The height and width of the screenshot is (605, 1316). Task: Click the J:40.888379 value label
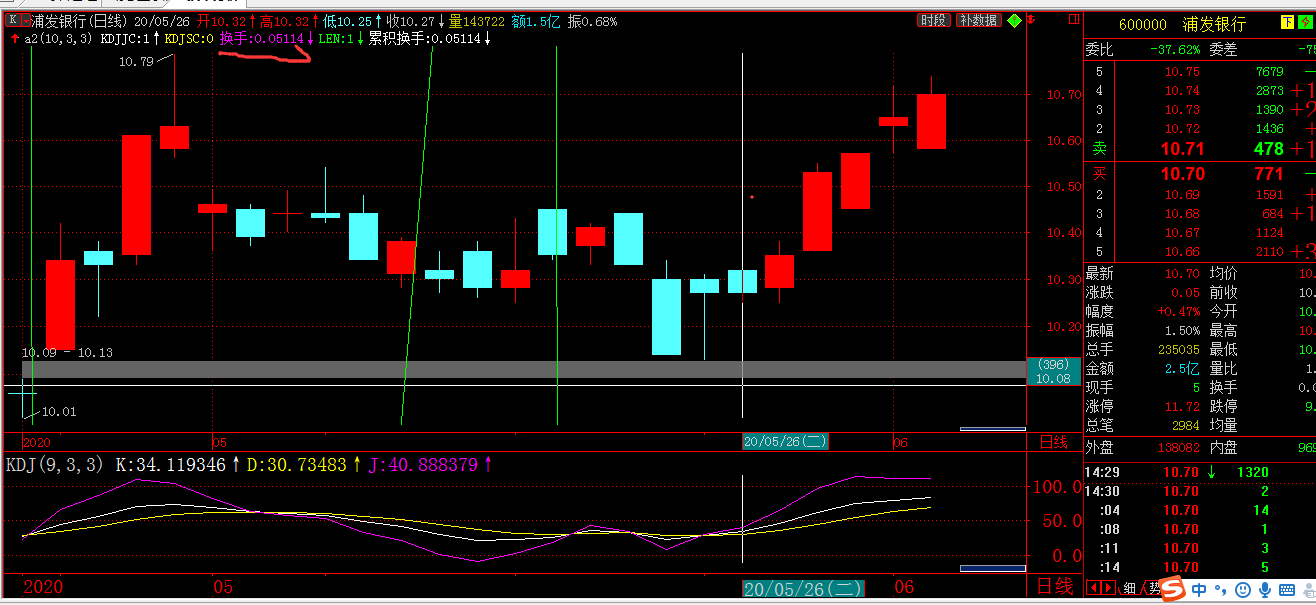423,465
